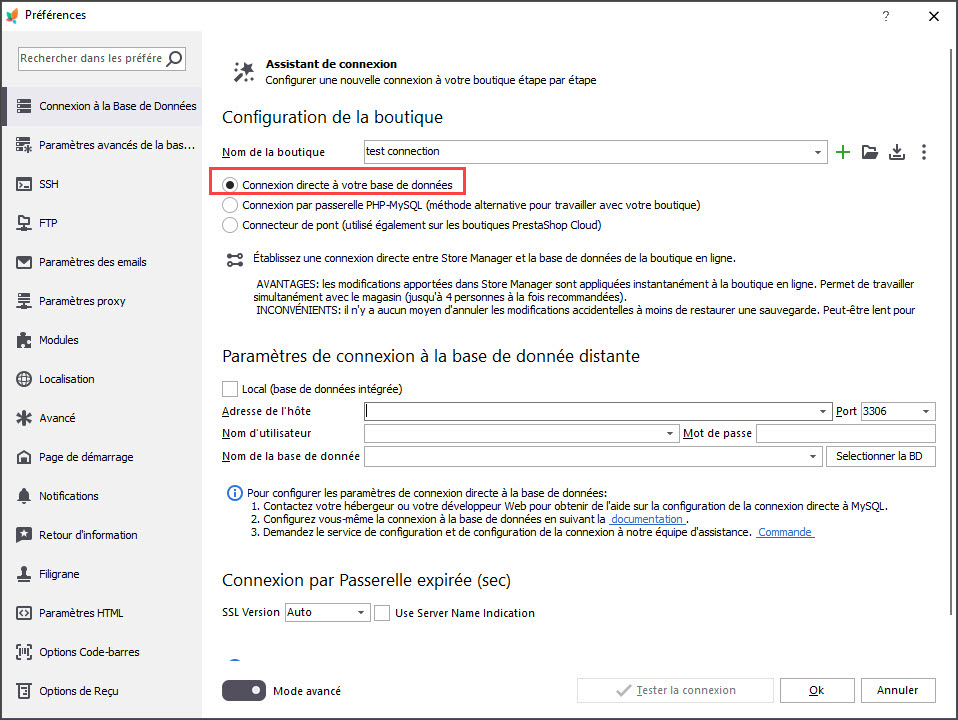Click the Notifications bell icon
Viewport: 958px width, 720px height.
[x=24, y=496]
